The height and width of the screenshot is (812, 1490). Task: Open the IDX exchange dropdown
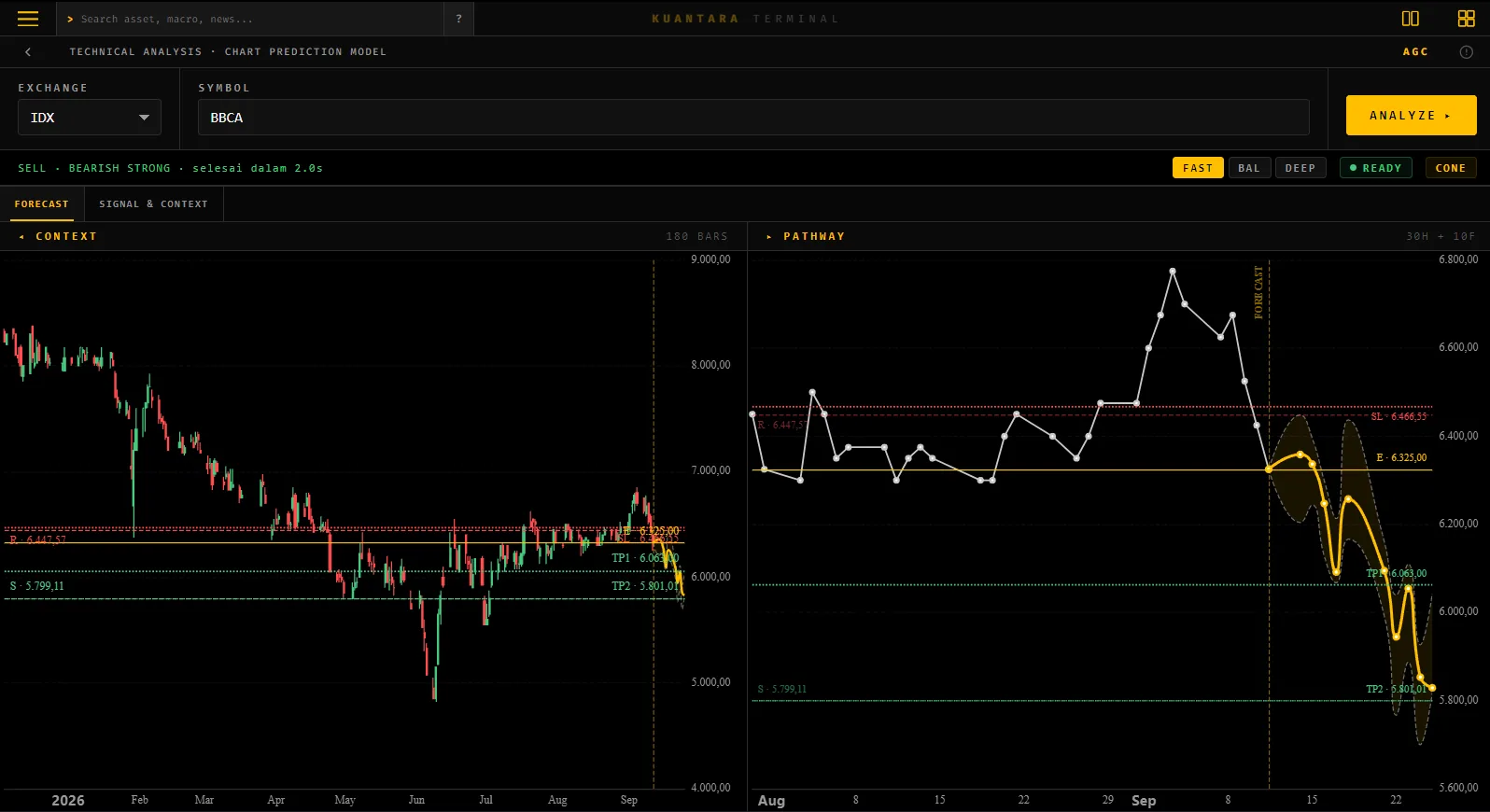click(x=90, y=118)
